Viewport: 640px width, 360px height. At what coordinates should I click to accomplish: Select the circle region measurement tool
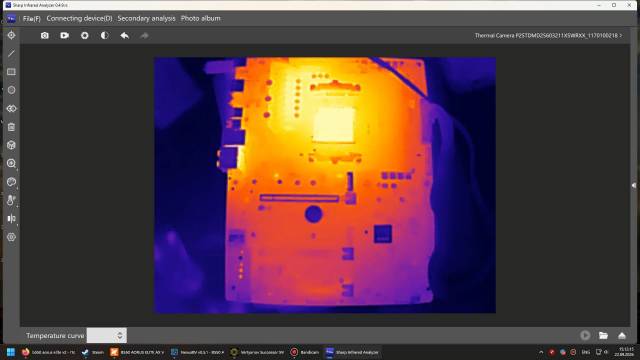click(11, 90)
